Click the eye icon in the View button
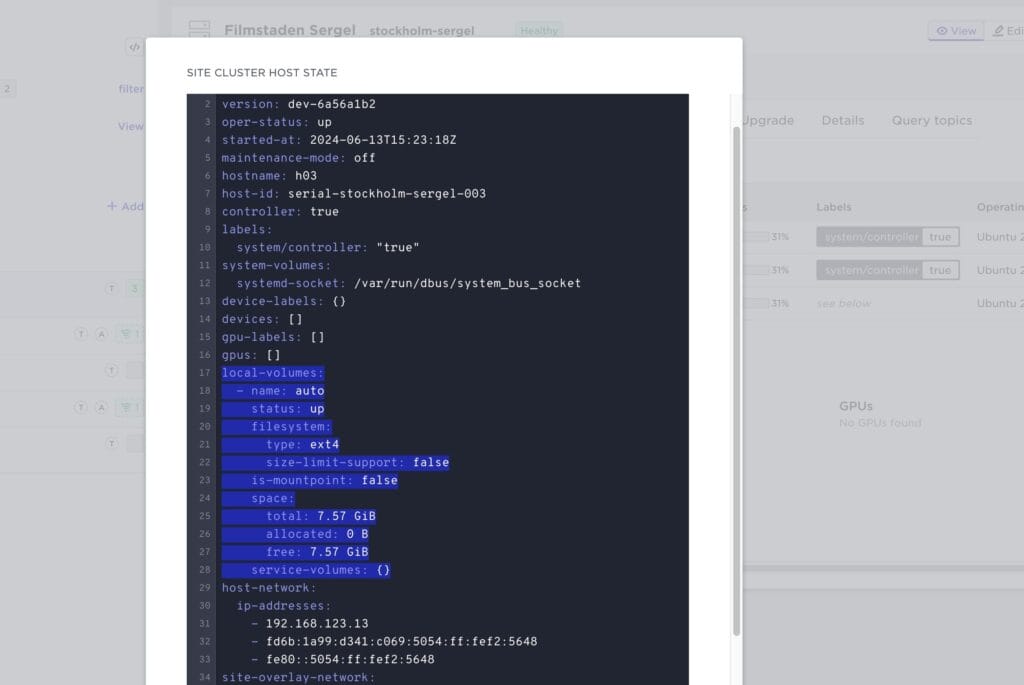Viewport: 1024px width, 685px height. click(941, 31)
